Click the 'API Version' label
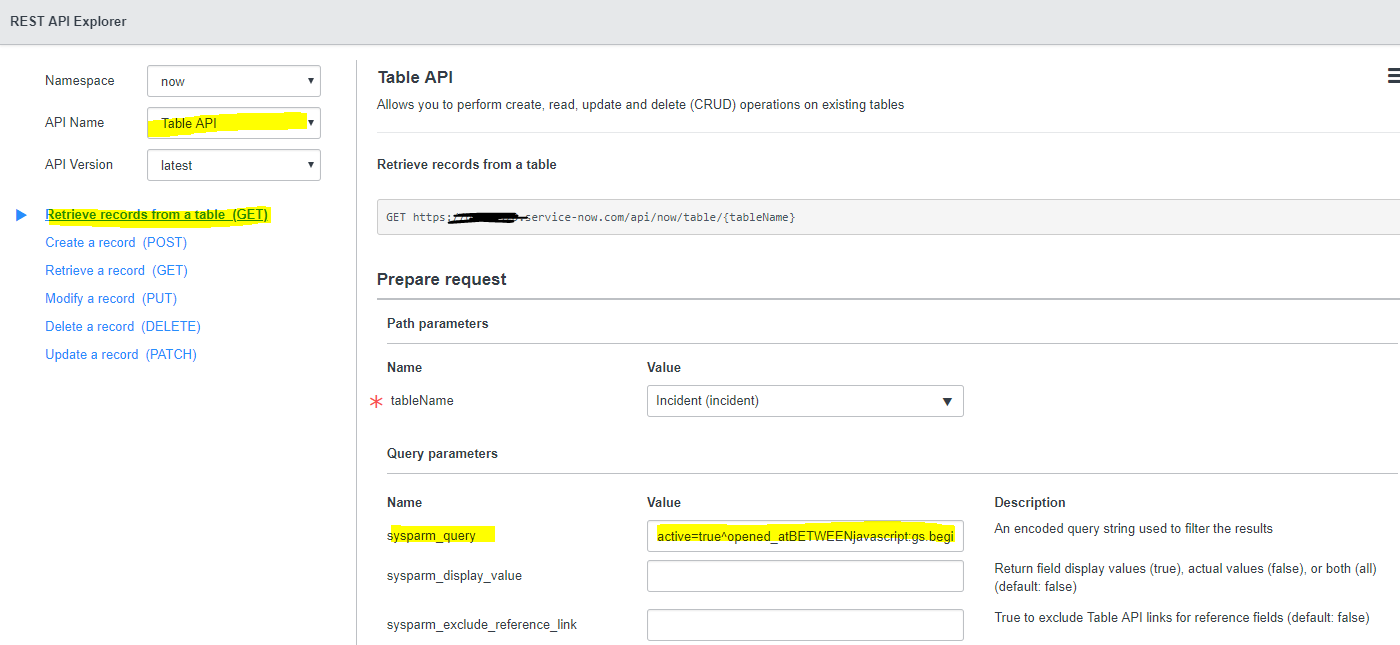Image resolution: width=1400 pixels, height=645 pixels. pos(79,165)
